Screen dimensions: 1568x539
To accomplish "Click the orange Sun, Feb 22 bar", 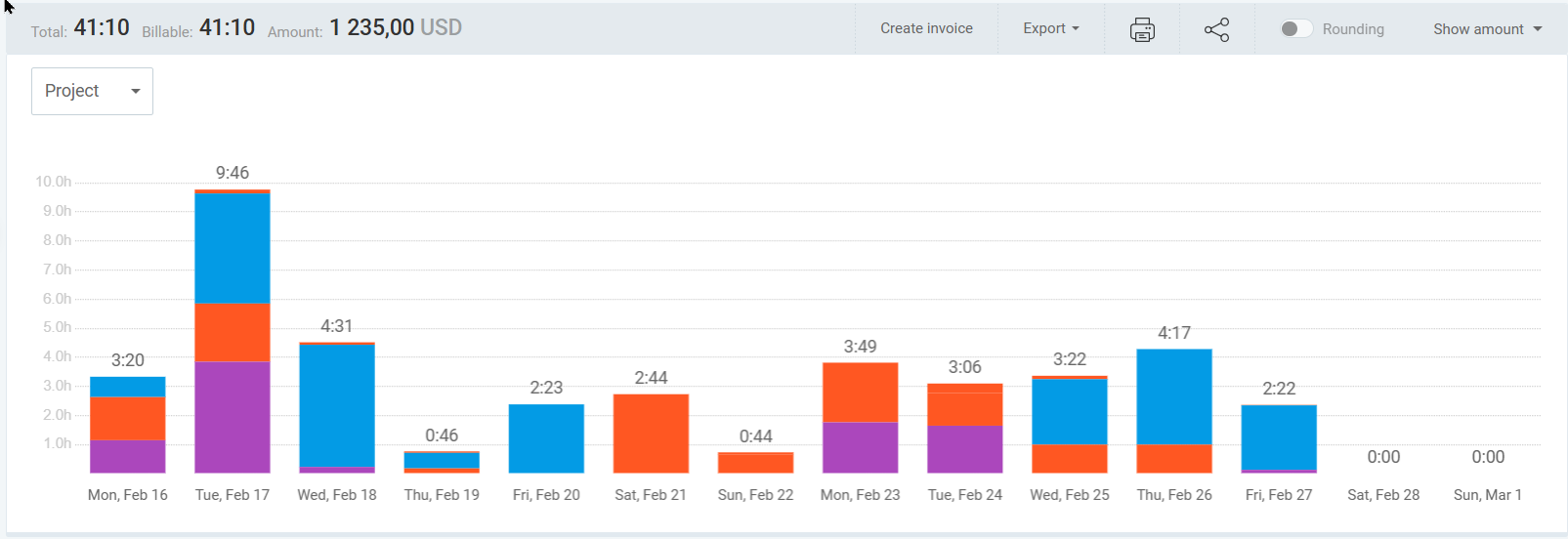I will click(x=755, y=463).
